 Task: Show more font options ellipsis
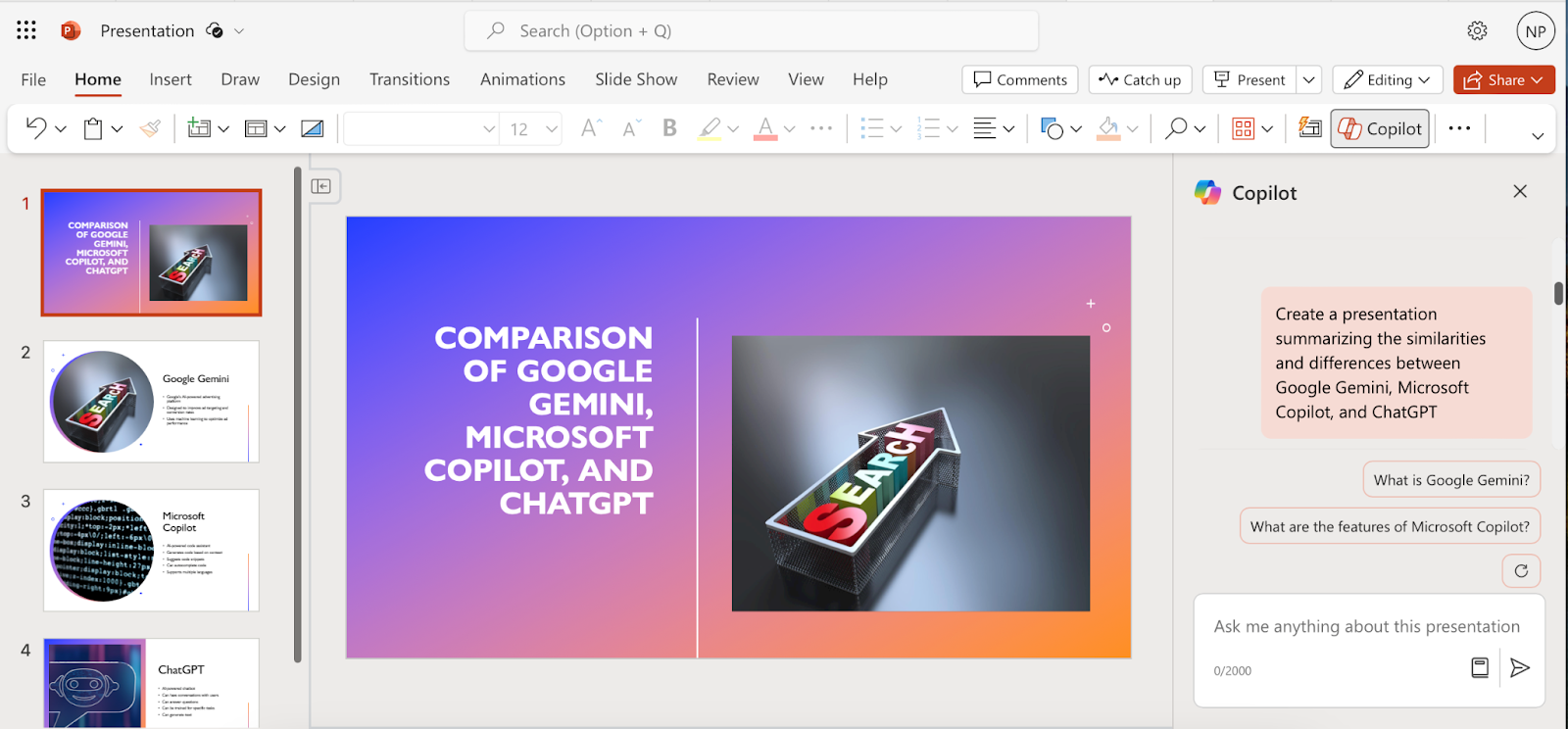pyautogui.click(x=821, y=128)
